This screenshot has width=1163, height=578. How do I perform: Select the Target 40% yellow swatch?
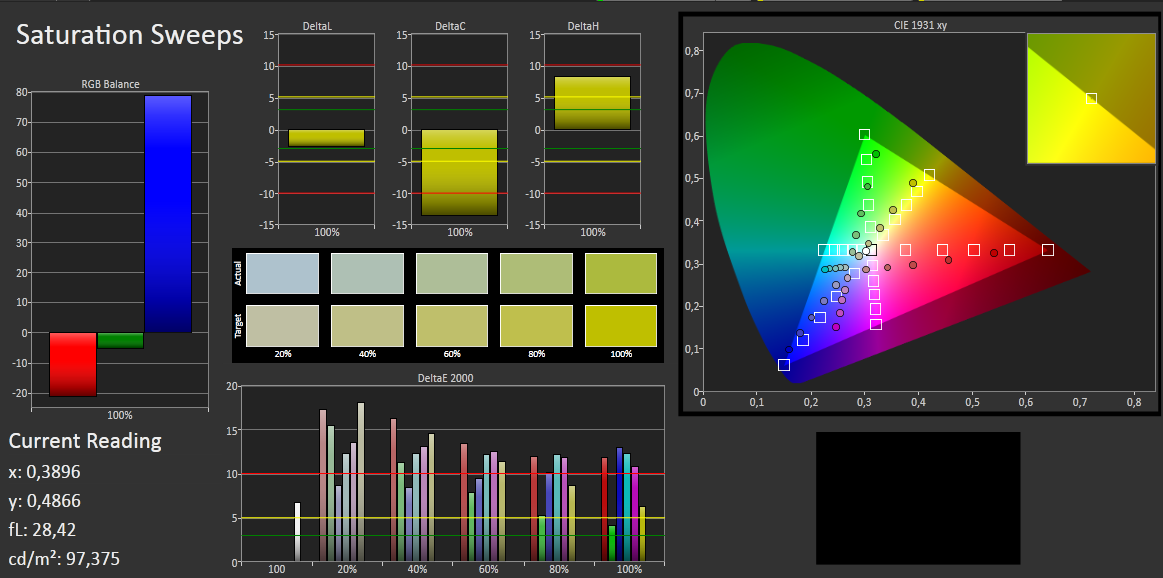tap(367, 326)
